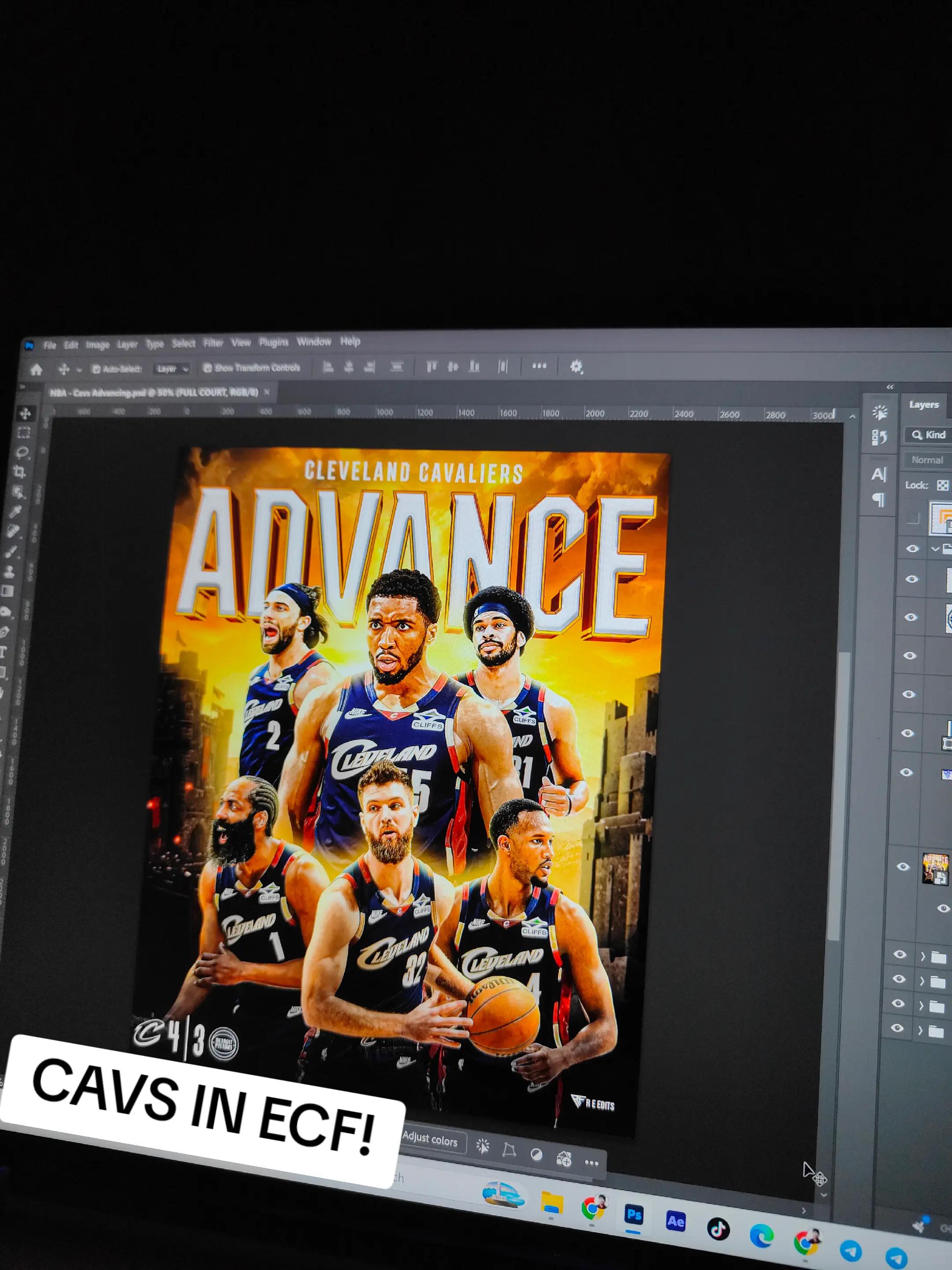The width and height of the screenshot is (952, 1270).
Task: Hide the layer with circular badge thumbnail
Action: point(911,617)
